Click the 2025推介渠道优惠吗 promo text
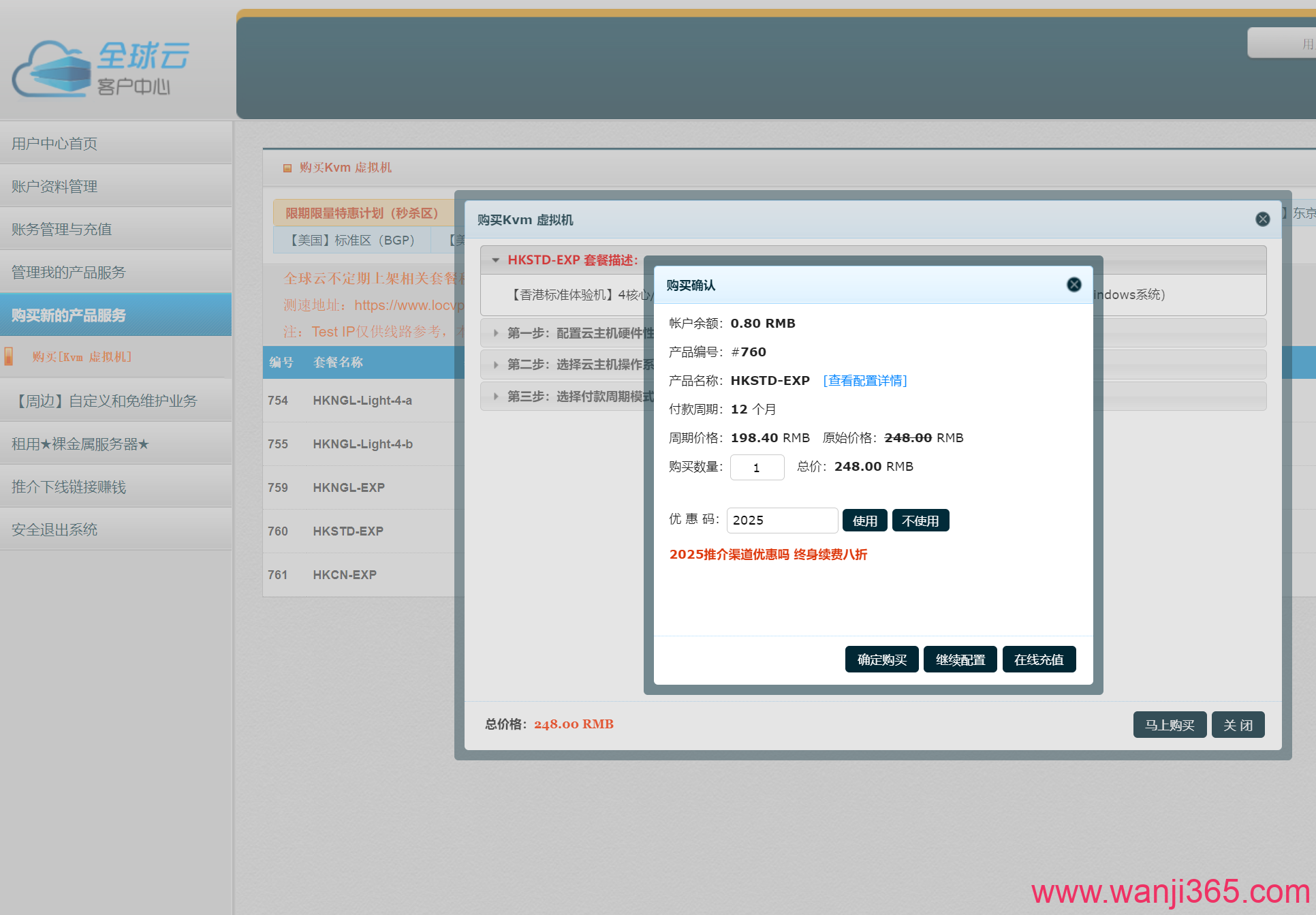Viewport: 1316px width, 915px height. click(768, 555)
